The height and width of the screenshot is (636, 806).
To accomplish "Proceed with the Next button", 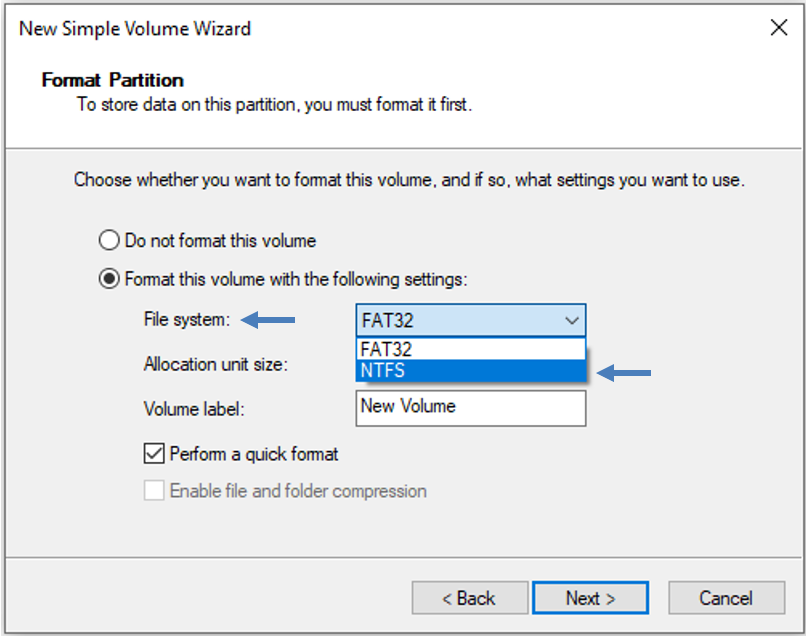I will (590, 598).
